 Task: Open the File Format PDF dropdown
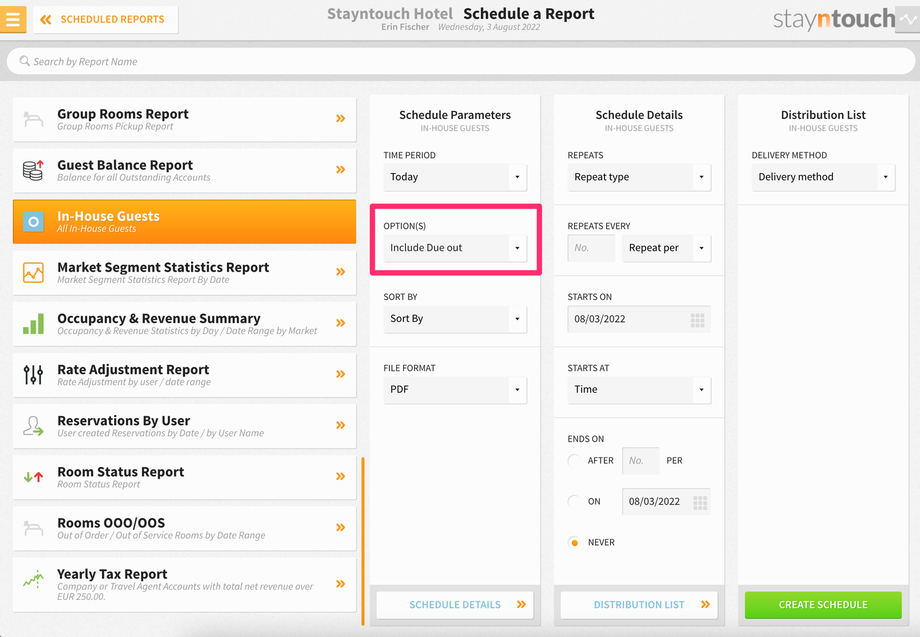point(455,389)
